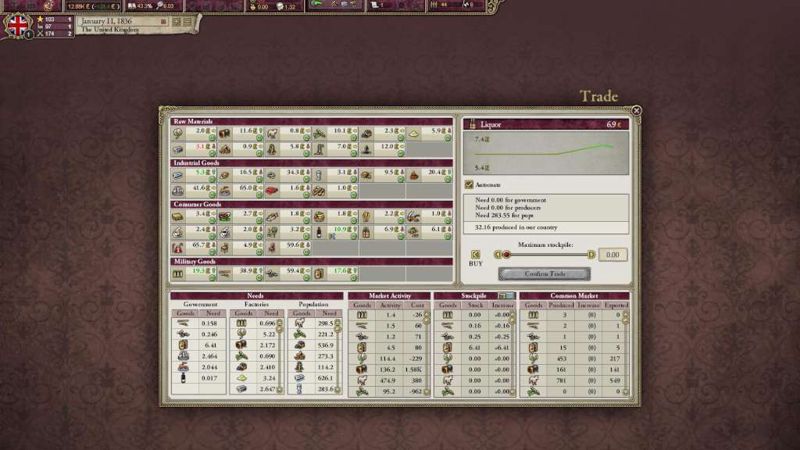
Task: Click the Confirm Trade button
Action: [x=544, y=274]
